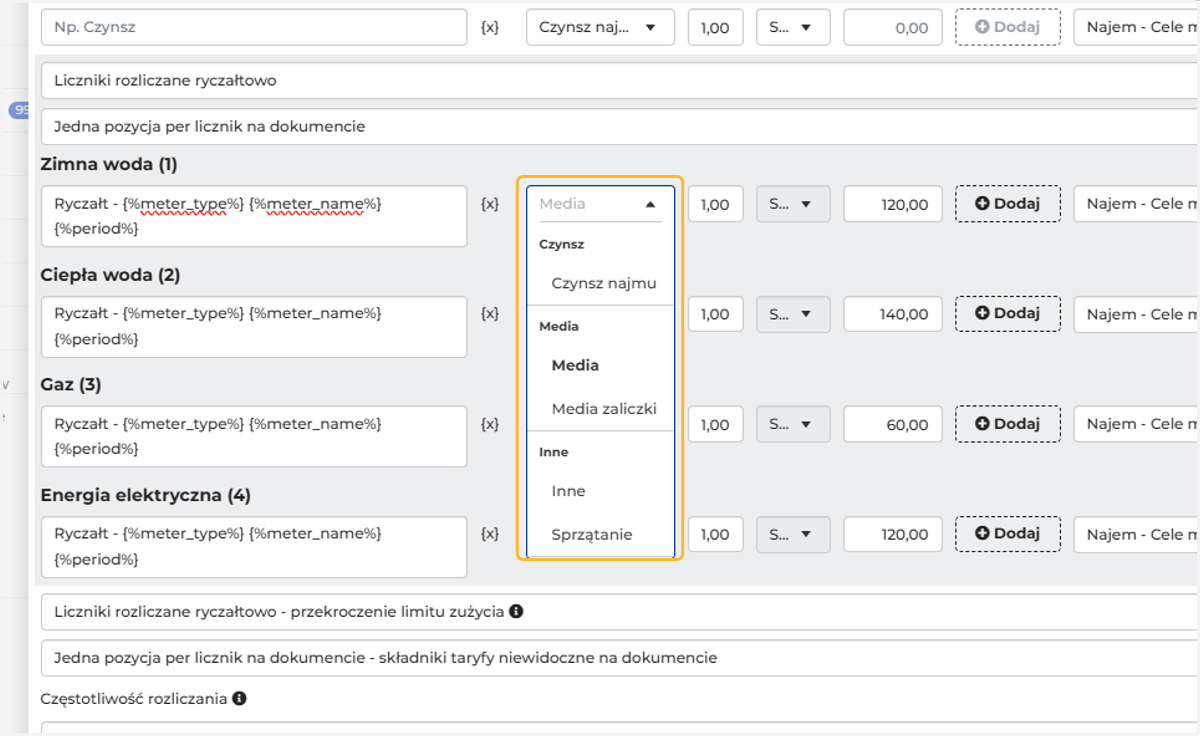Open Jedna pozycja per licznik na dokumencie select
1200x736 pixels.
pos(620,127)
